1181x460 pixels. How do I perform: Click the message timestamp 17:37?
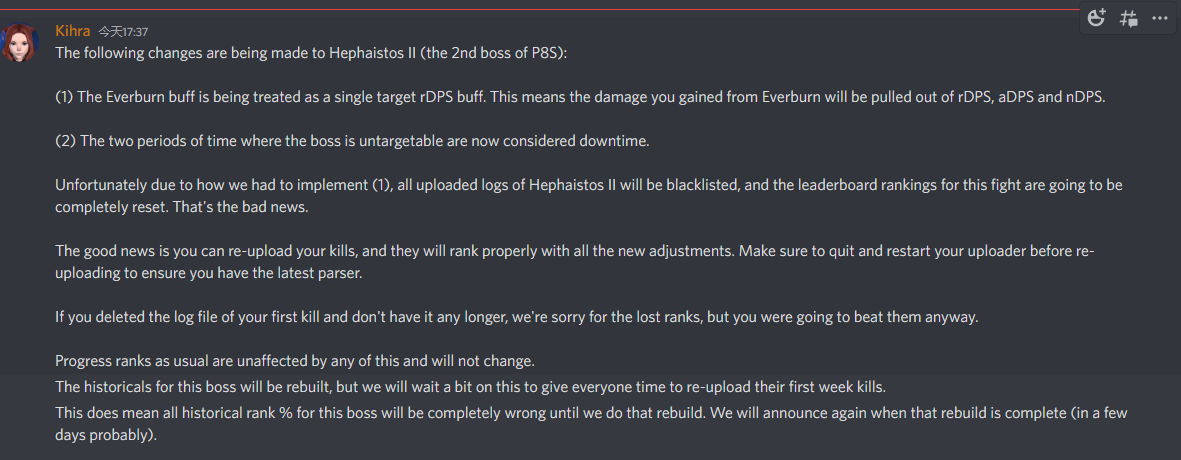(123, 32)
